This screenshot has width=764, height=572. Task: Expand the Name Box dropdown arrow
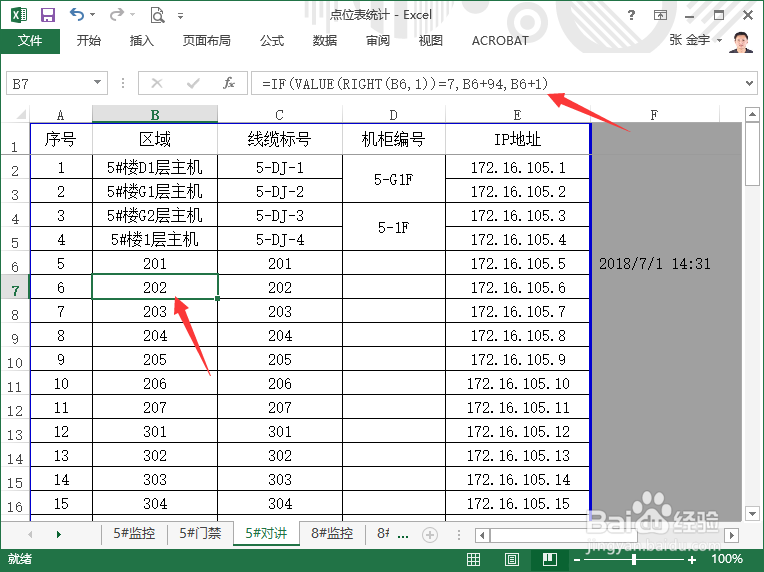(97, 83)
